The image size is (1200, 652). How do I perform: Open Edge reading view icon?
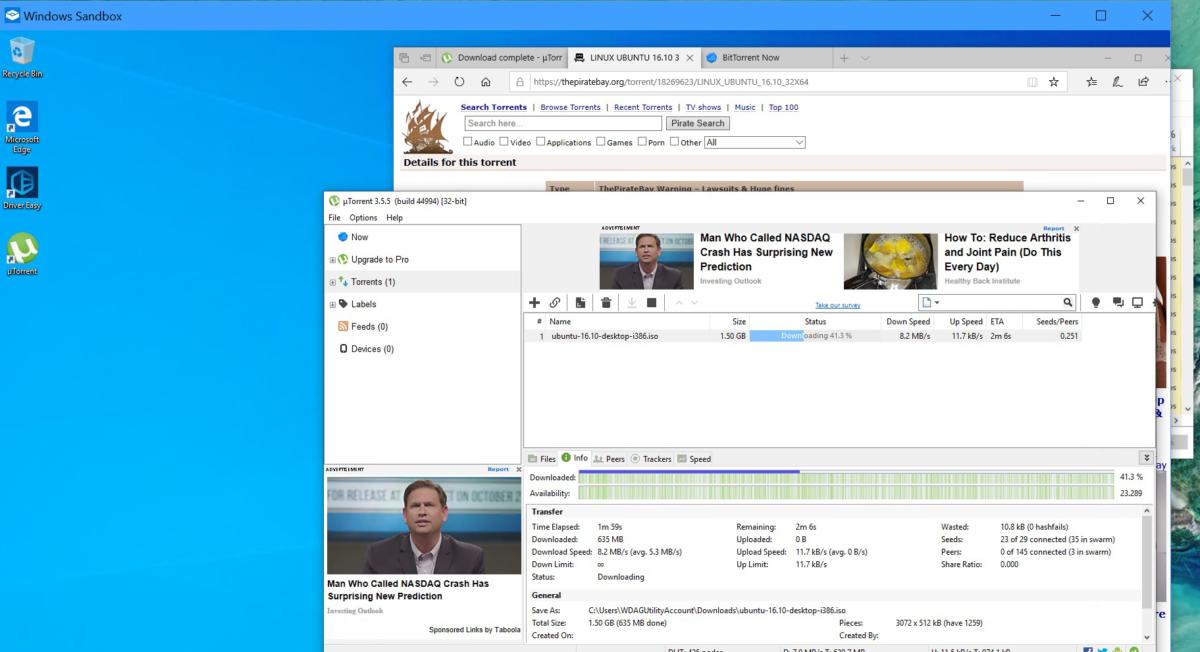click(x=1033, y=82)
